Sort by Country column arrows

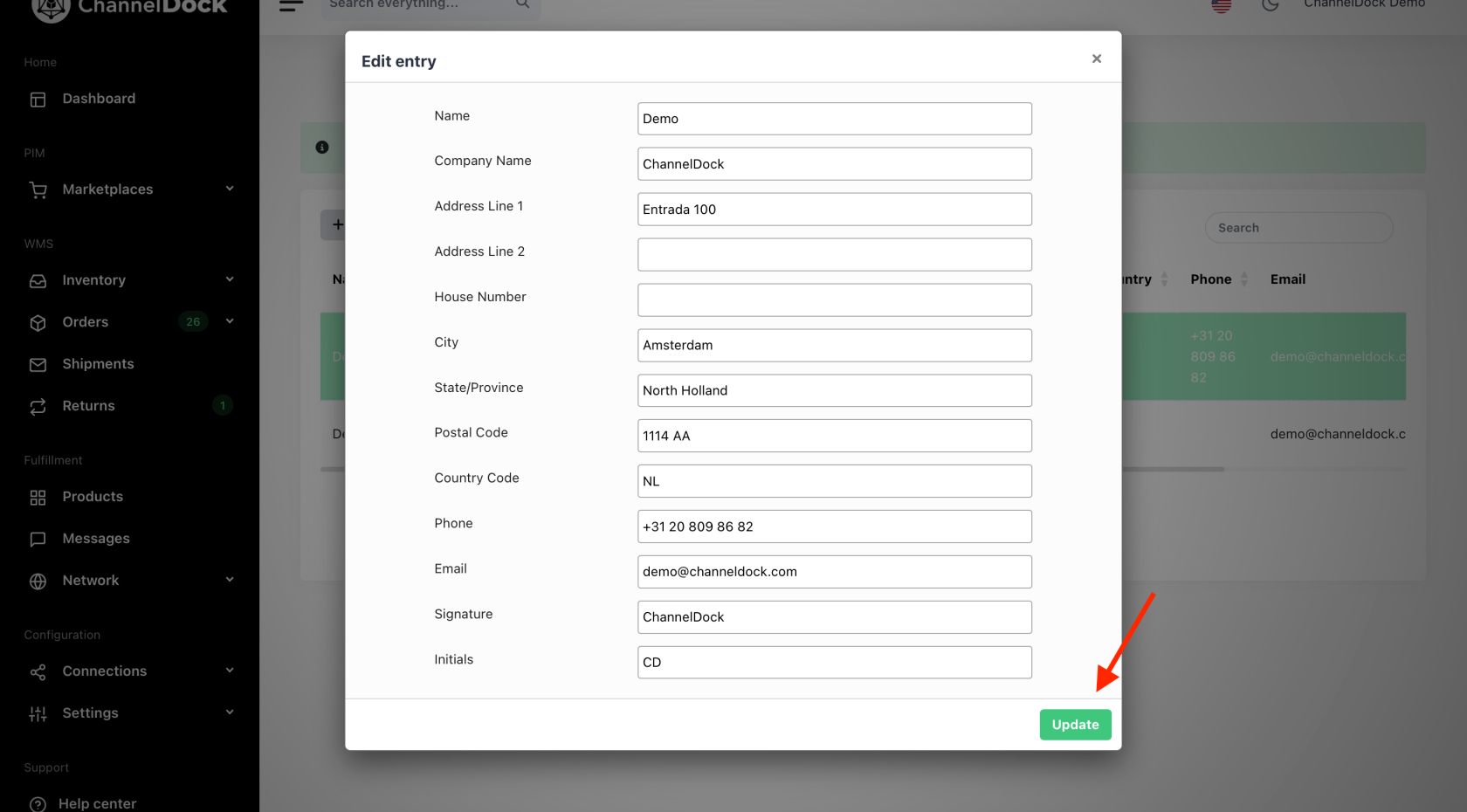click(x=1164, y=279)
